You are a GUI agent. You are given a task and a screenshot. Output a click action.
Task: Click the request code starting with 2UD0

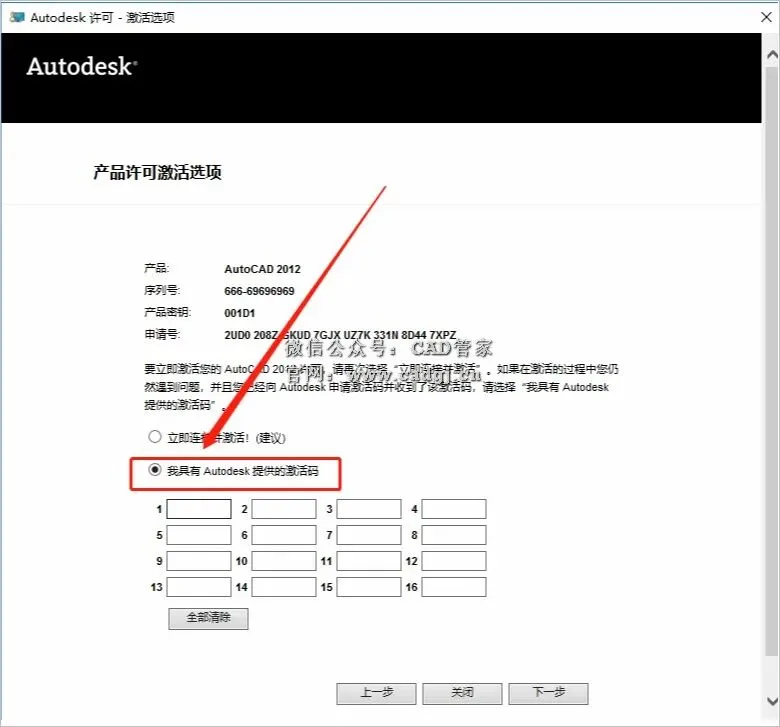pos(340,335)
